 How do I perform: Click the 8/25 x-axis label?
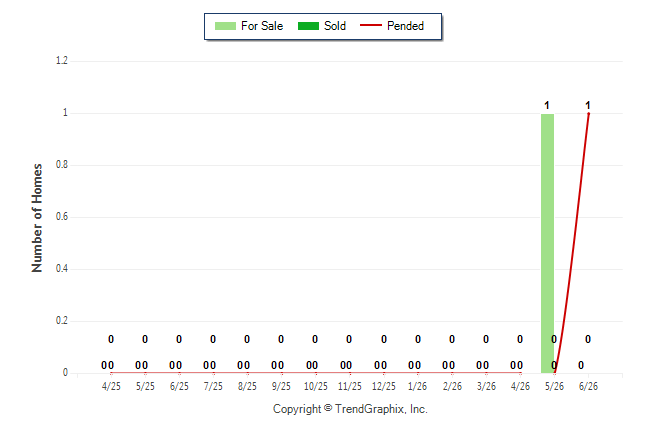pos(247,386)
